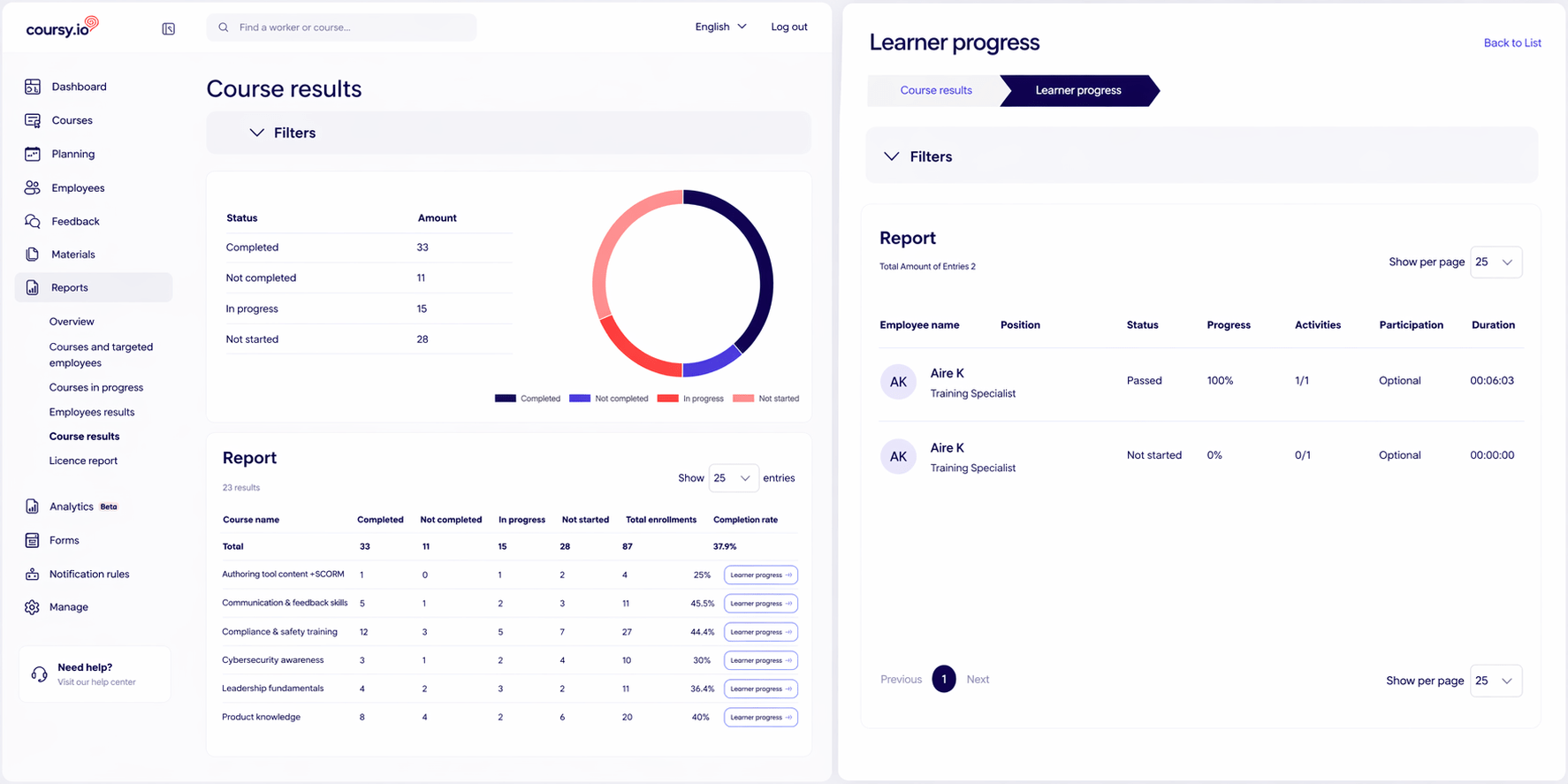Viewport: 1568px width, 784px height.
Task: Switch to the Course results breadcrumb tab
Action: (936, 90)
